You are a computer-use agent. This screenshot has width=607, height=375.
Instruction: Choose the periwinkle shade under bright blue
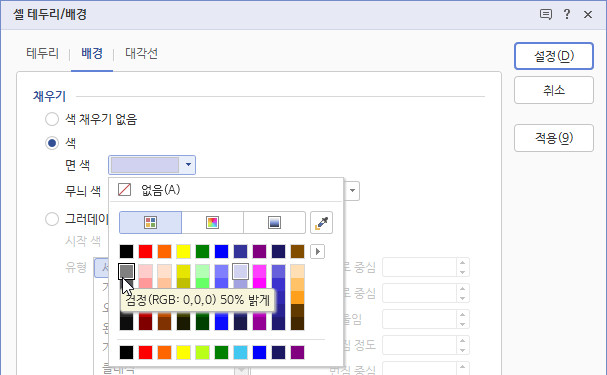click(x=221, y=272)
